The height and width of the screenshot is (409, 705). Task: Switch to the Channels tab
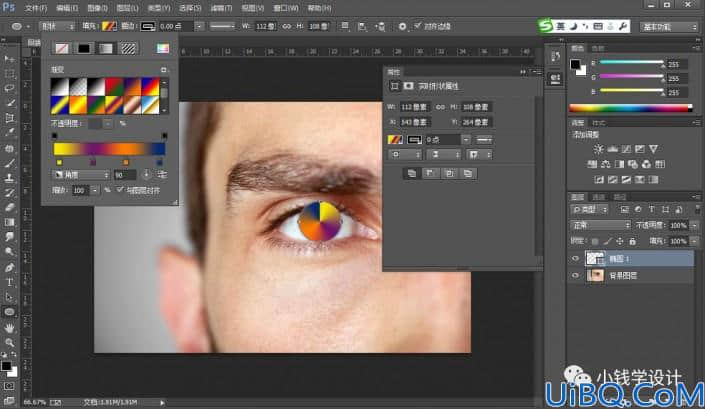click(x=598, y=197)
